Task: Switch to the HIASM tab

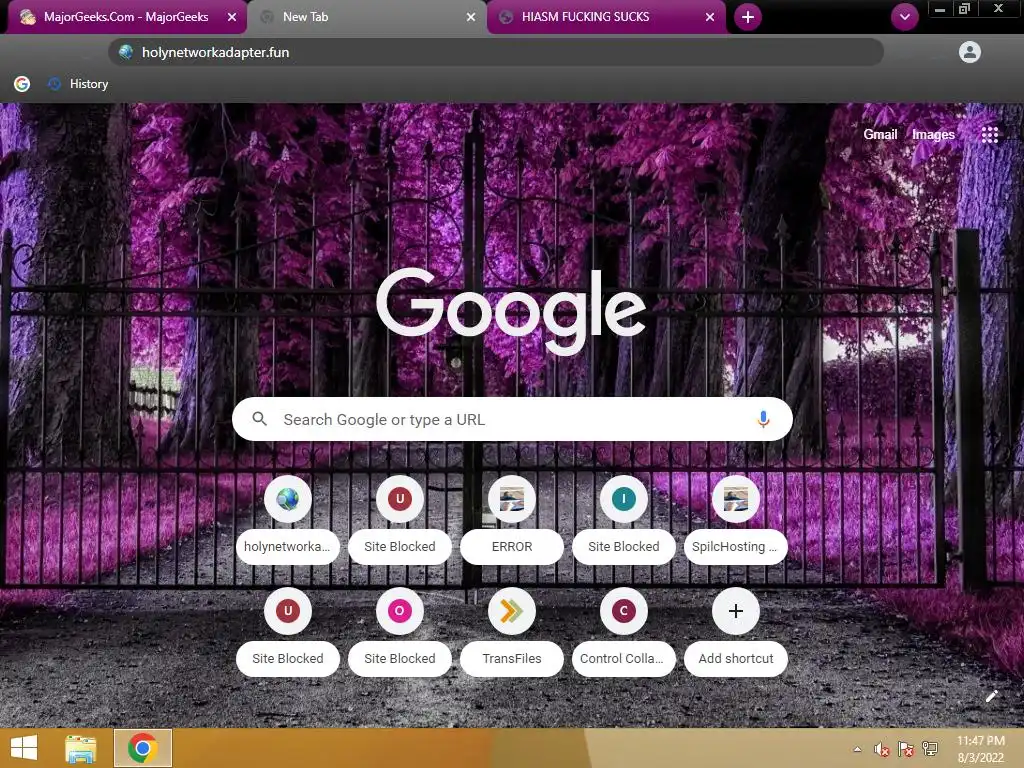Action: pyautogui.click(x=606, y=18)
